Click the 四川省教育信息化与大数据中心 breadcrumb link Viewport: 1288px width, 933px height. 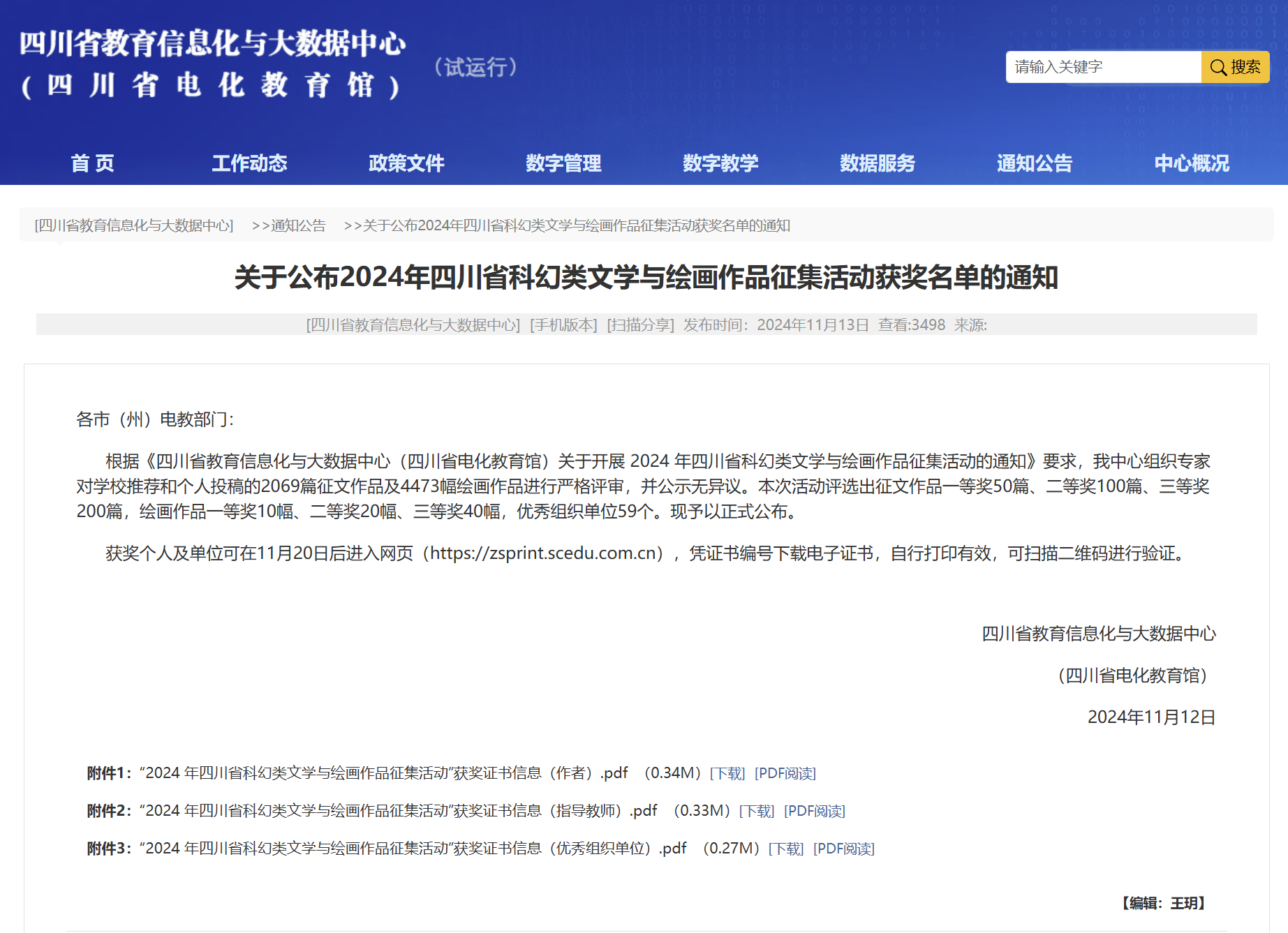134,225
